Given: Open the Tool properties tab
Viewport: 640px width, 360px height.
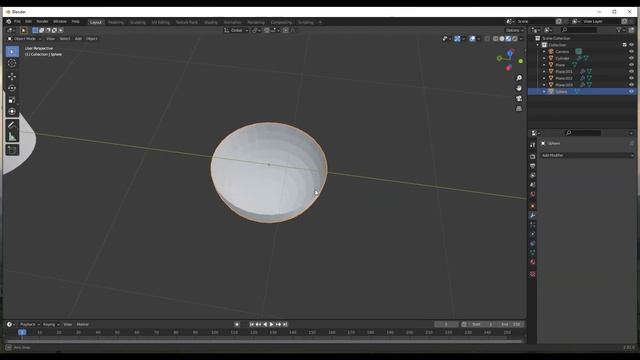Looking at the screenshot, I should tap(532, 145).
